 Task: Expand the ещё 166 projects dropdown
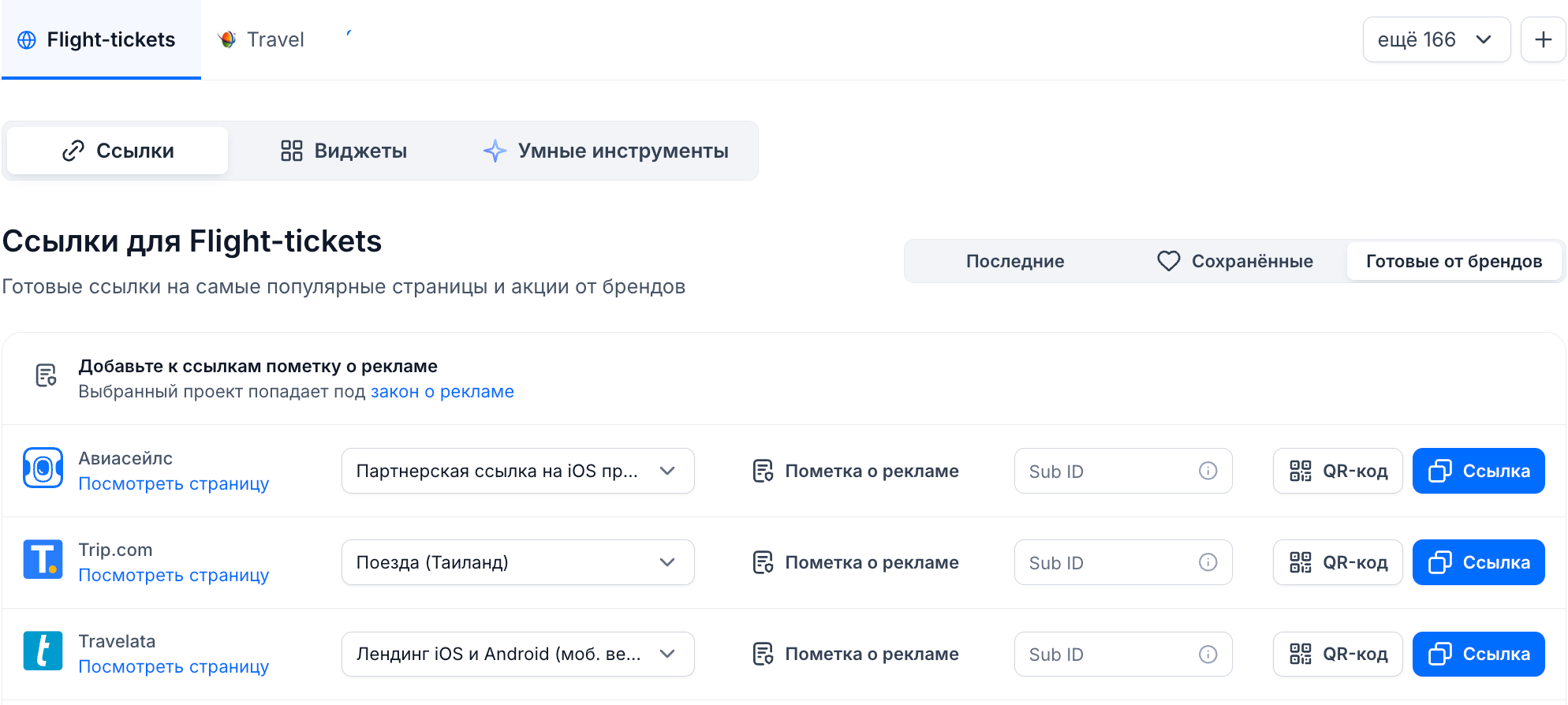(1435, 39)
